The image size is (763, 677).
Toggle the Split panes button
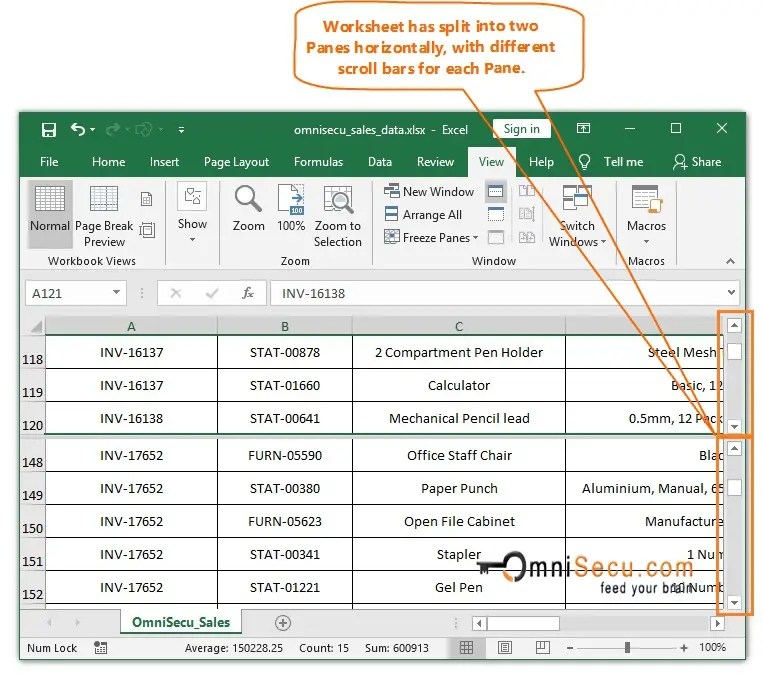coord(495,191)
